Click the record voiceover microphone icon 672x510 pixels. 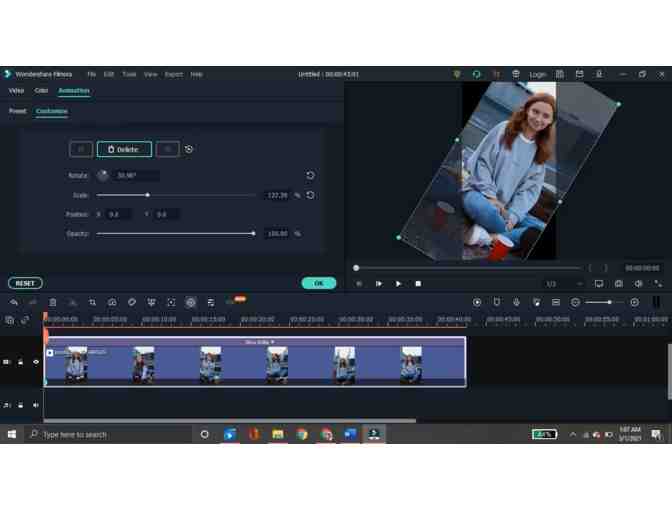(x=516, y=302)
